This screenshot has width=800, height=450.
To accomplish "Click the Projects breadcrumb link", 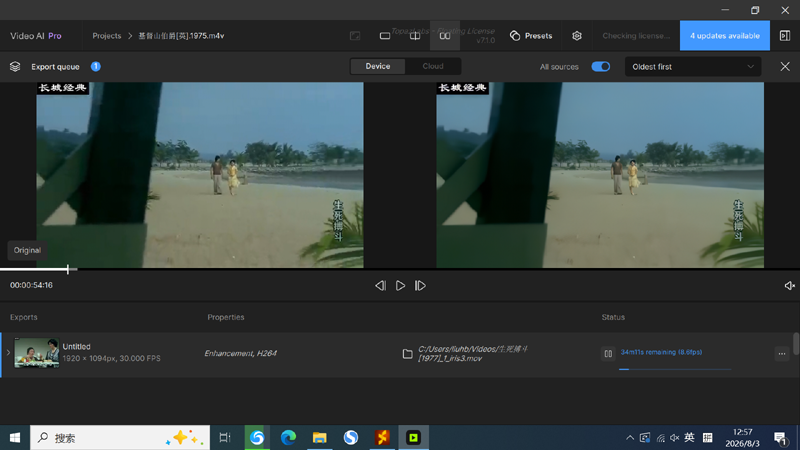I will point(107,36).
